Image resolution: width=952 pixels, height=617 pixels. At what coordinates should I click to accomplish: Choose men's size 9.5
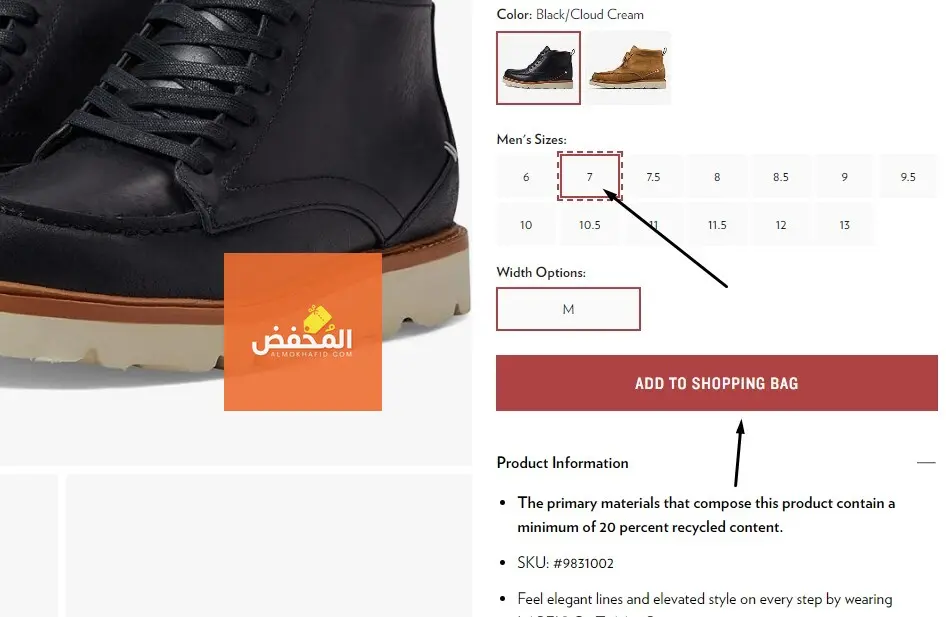point(908,177)
